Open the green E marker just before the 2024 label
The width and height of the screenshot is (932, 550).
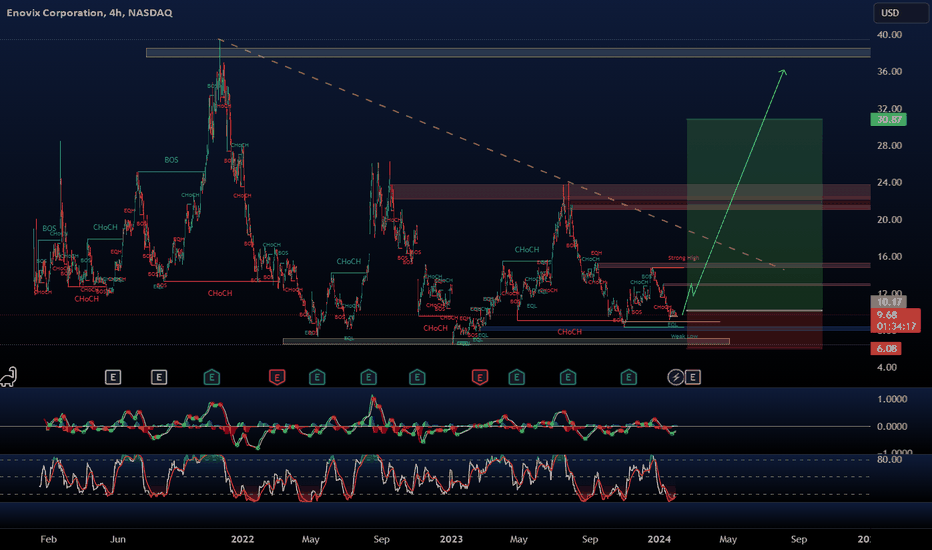click(628, 377)
